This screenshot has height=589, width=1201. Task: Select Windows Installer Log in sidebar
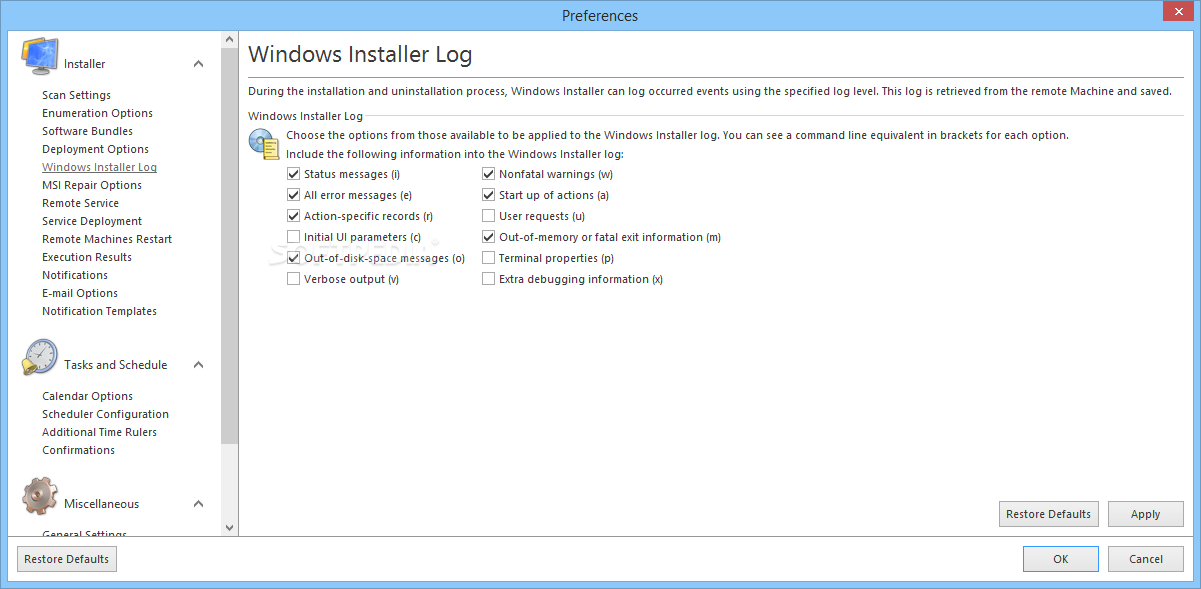(x=99, y=167)
